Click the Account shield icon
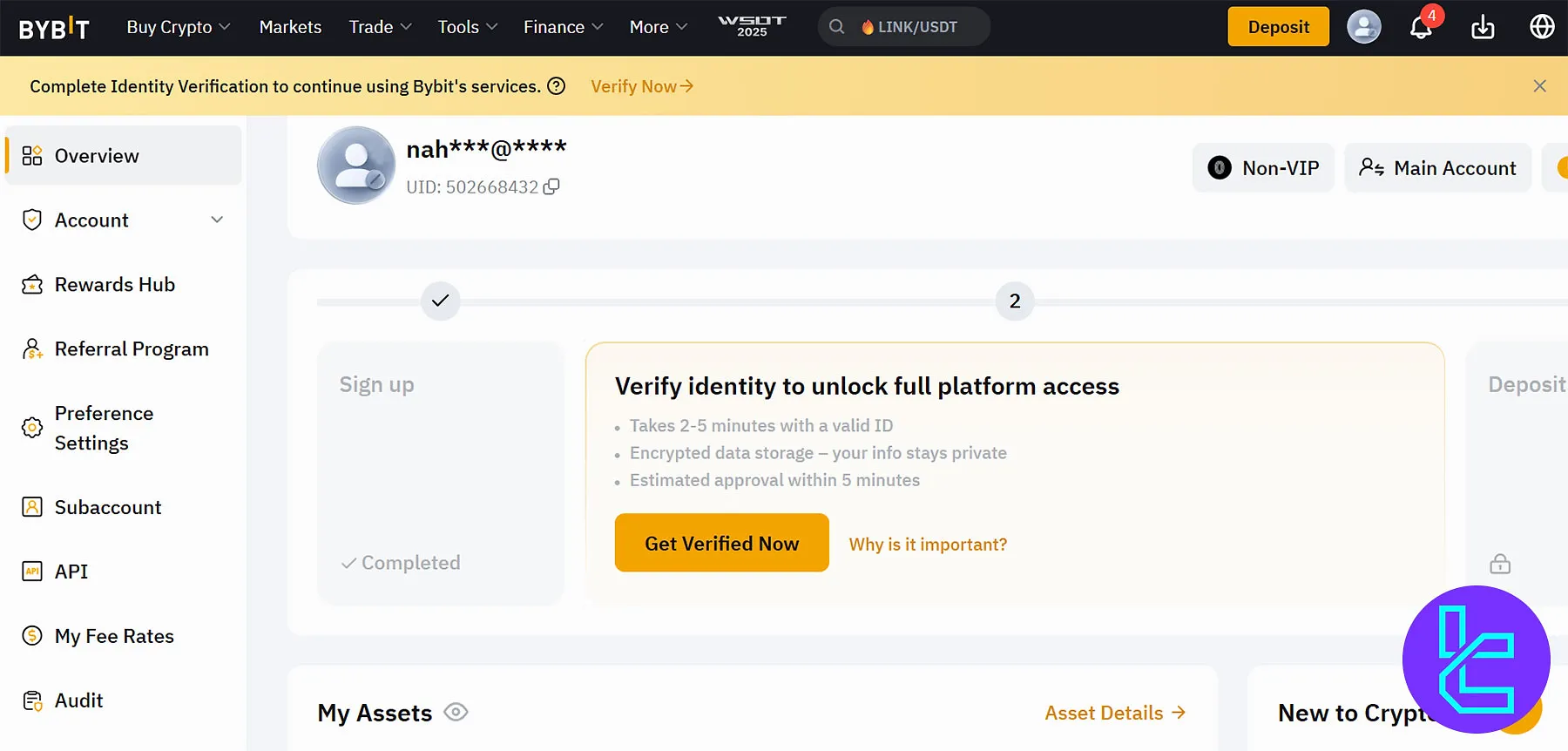The width and height of the screenshot is (1568, 751). 32,220
